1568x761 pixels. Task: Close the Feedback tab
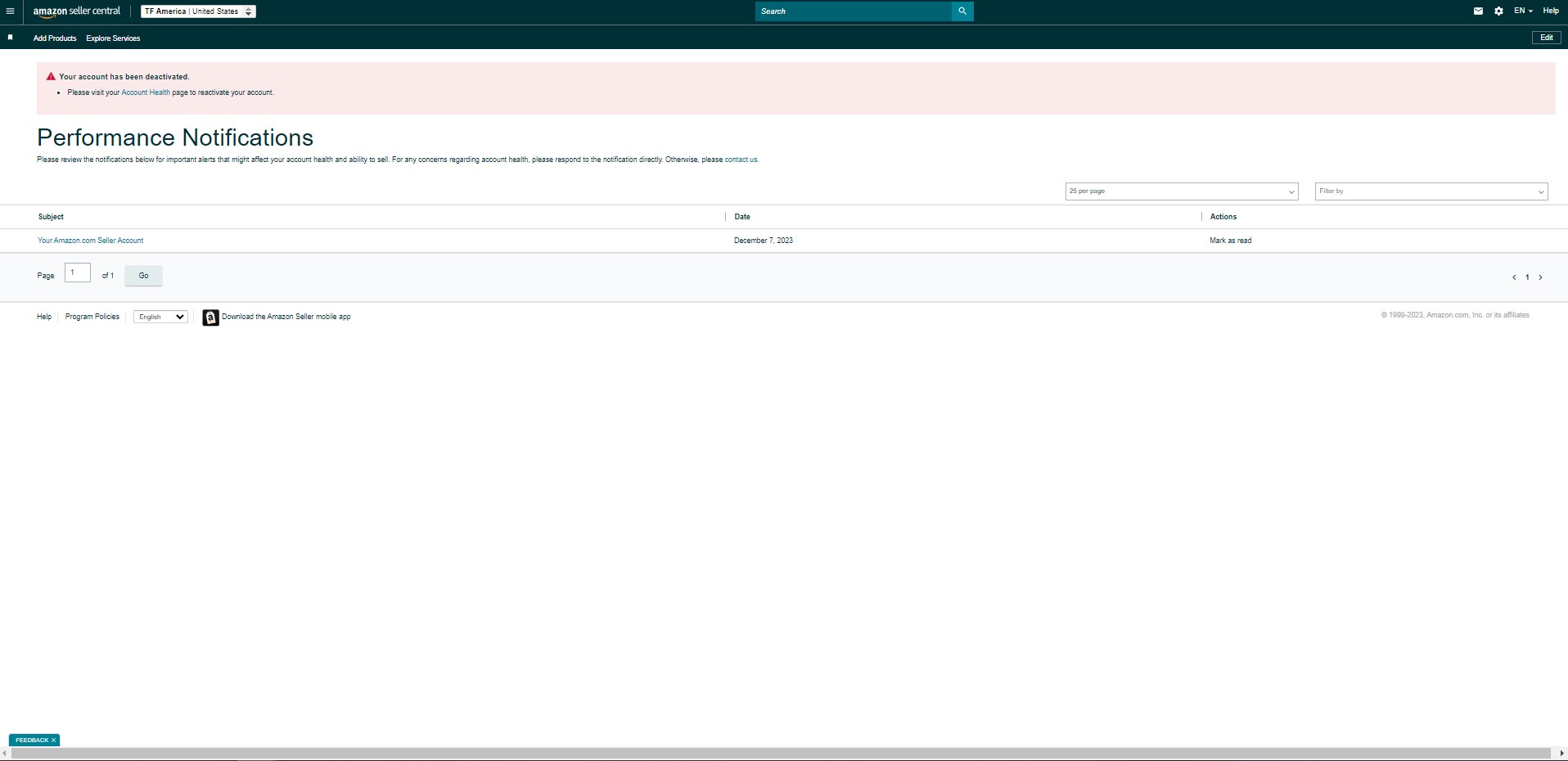(x=54, y=741)
